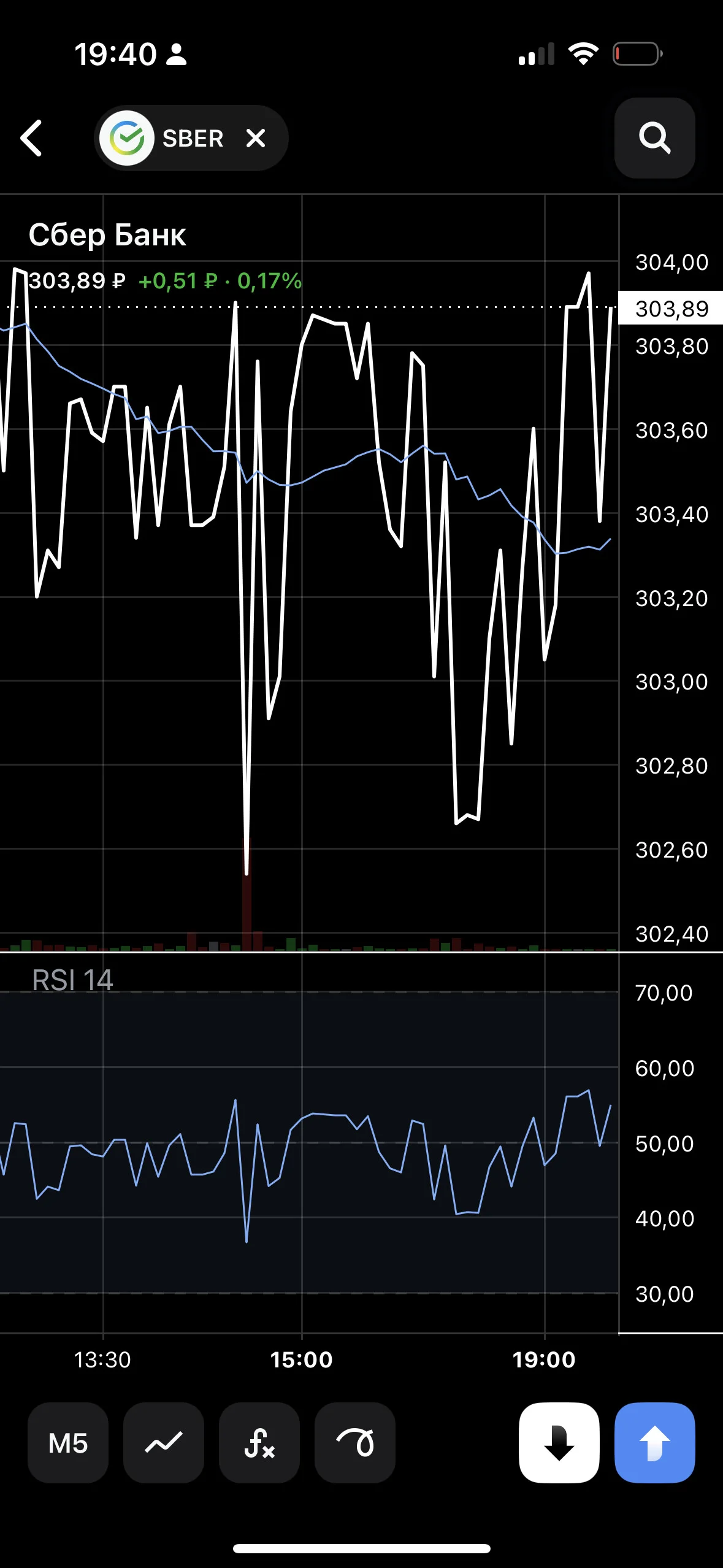Tap the +0,51 ₽ · 0,17% change text

click(x=220, y=281)
